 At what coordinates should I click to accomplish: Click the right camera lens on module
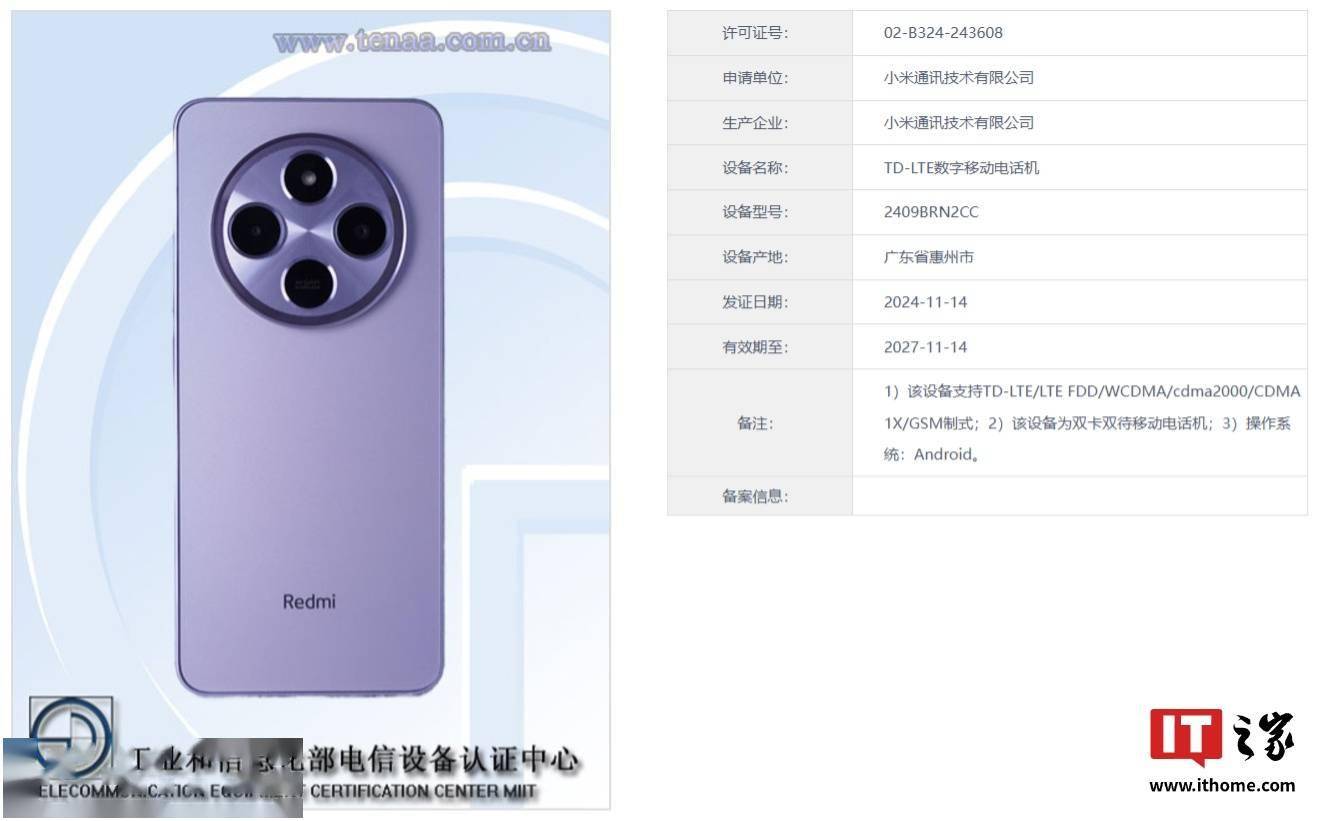361,231
